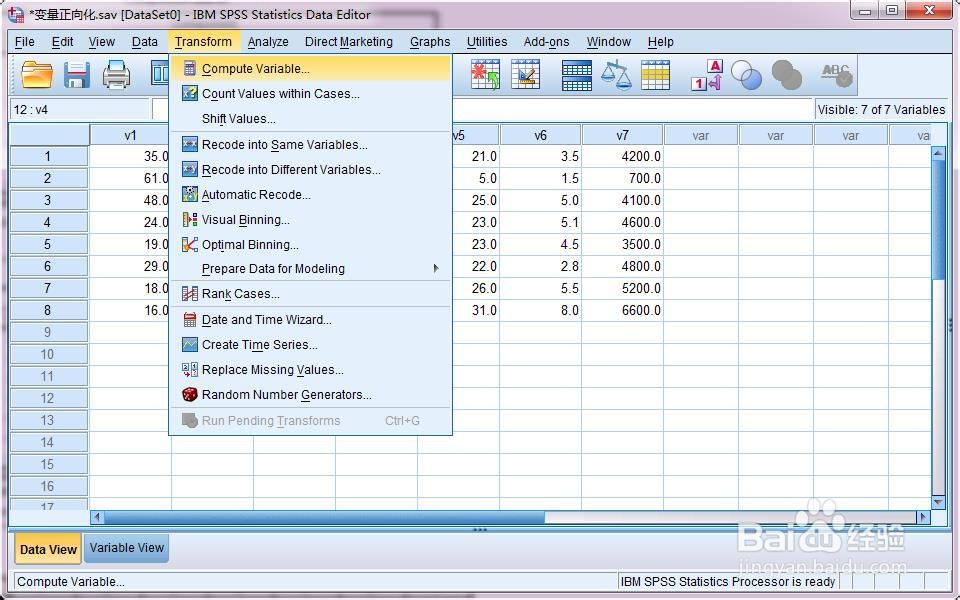The image size is (960, 600).
Task: Click the Show All Variables gray icon
Action: 787,75
